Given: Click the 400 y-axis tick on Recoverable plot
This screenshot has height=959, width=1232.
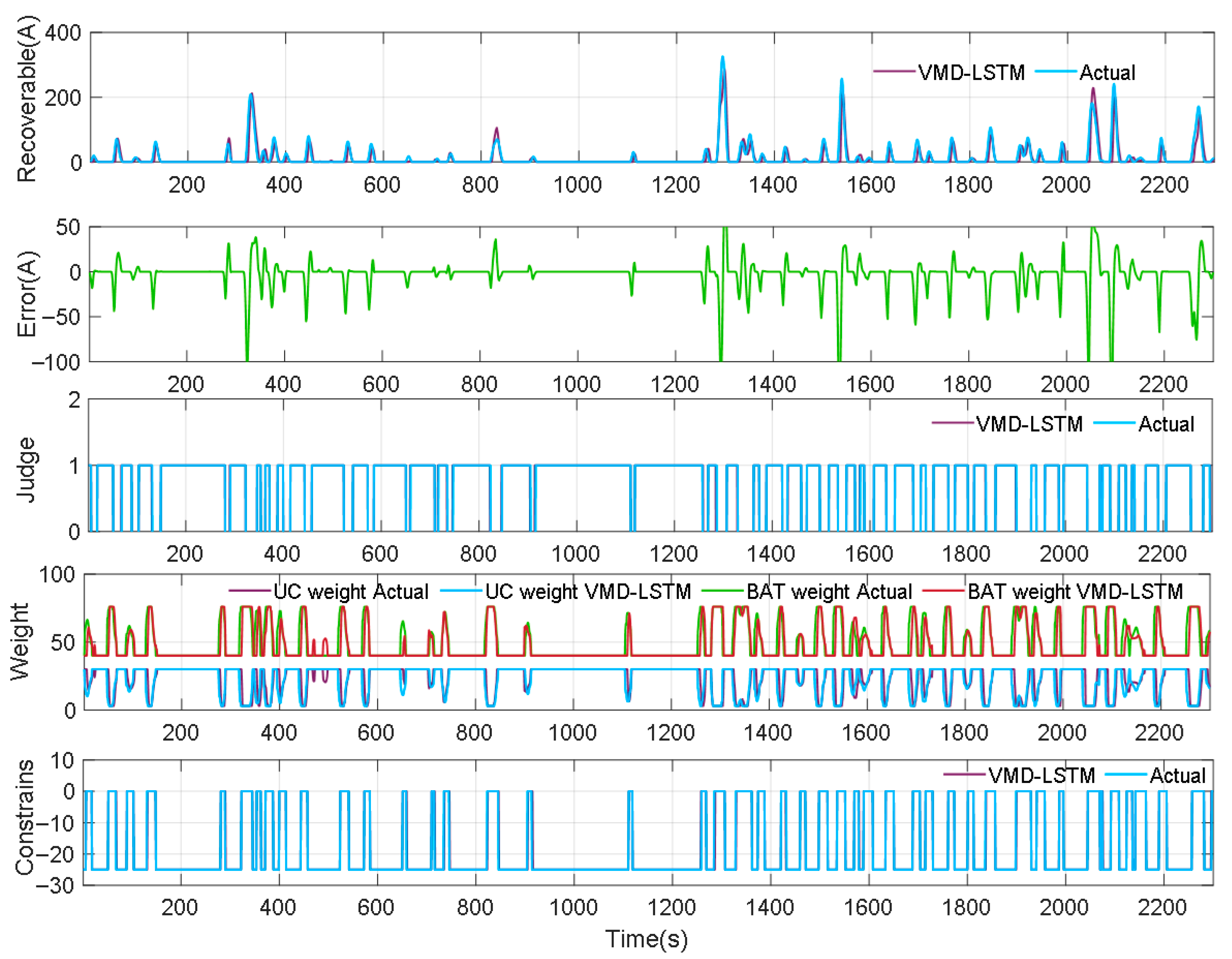Looking at the screenshot, I should coord(63,33).
